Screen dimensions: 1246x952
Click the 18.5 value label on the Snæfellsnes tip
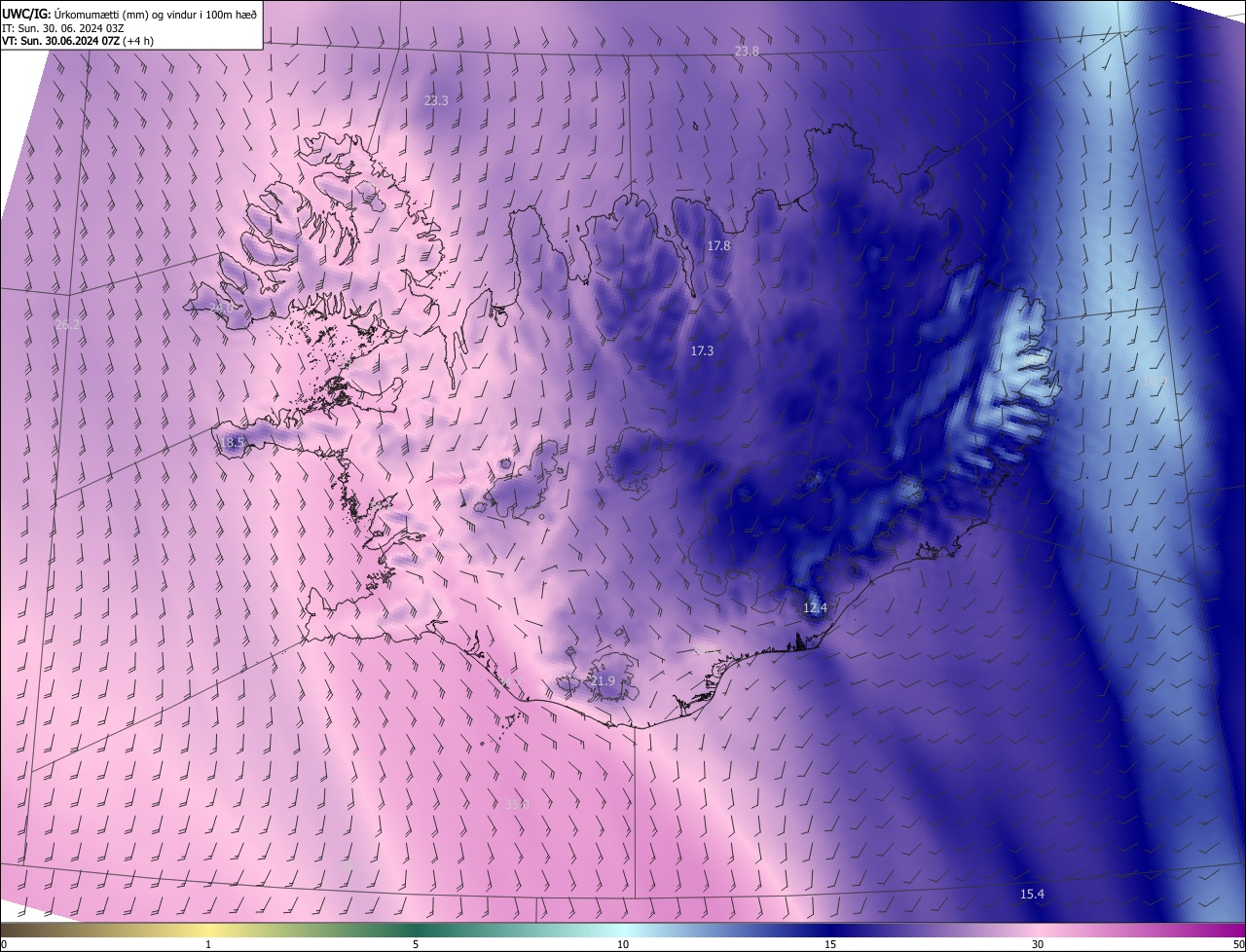232,442
